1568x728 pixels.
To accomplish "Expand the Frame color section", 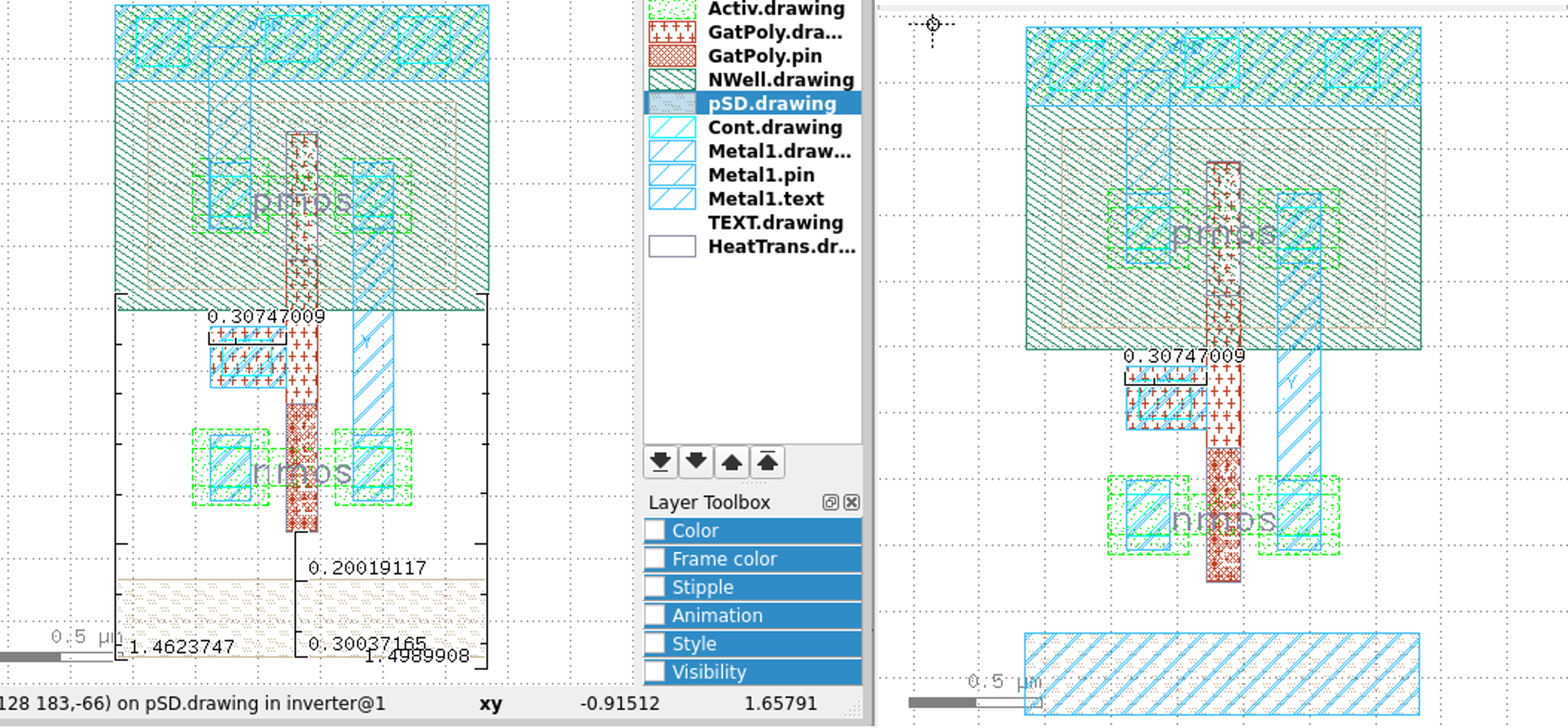I will tap(724, 559).
